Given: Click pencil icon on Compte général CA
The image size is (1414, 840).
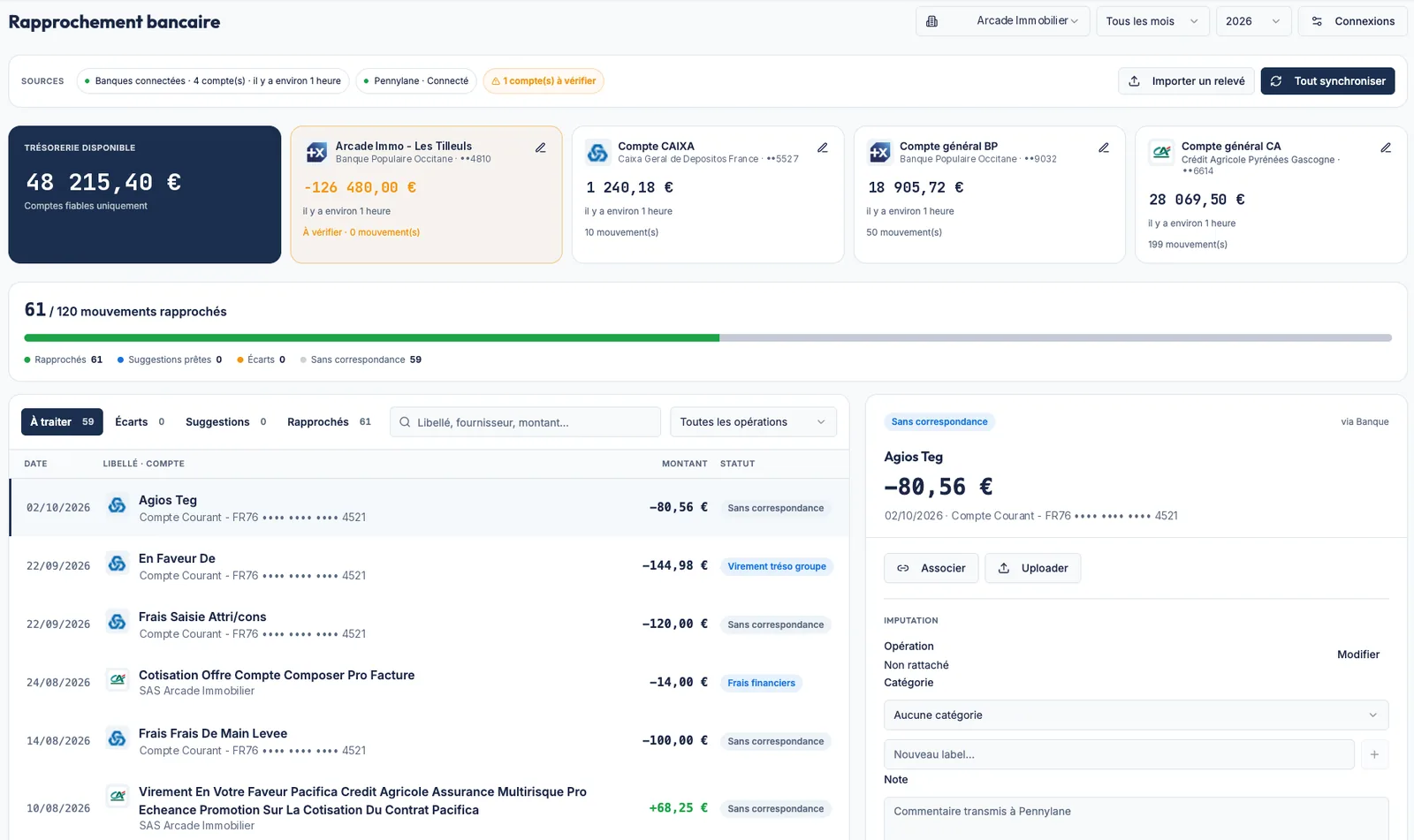Looking at the screenshot, I should click(1386, 148).
